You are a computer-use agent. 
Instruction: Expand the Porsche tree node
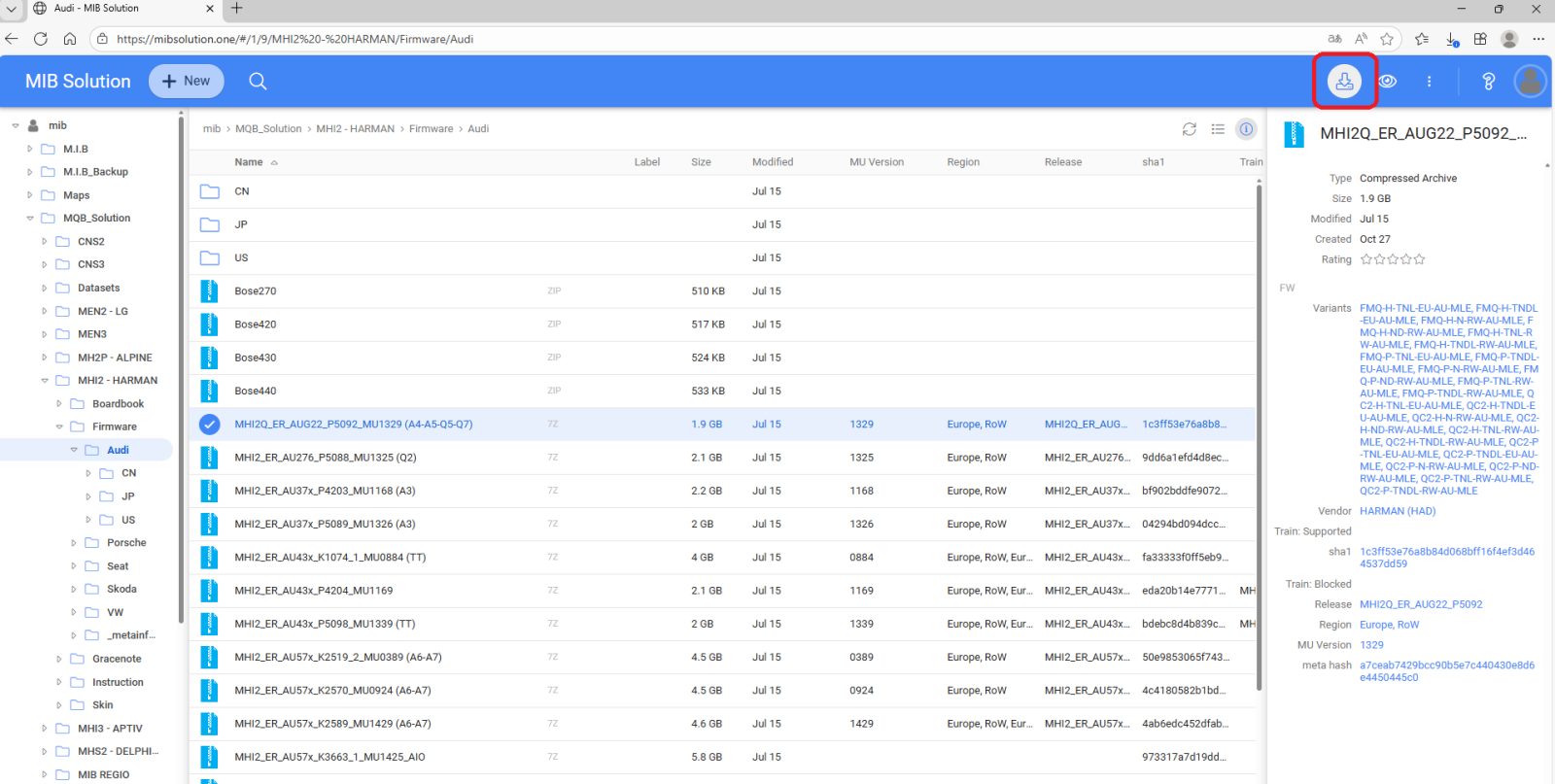(x=74, y=543)
